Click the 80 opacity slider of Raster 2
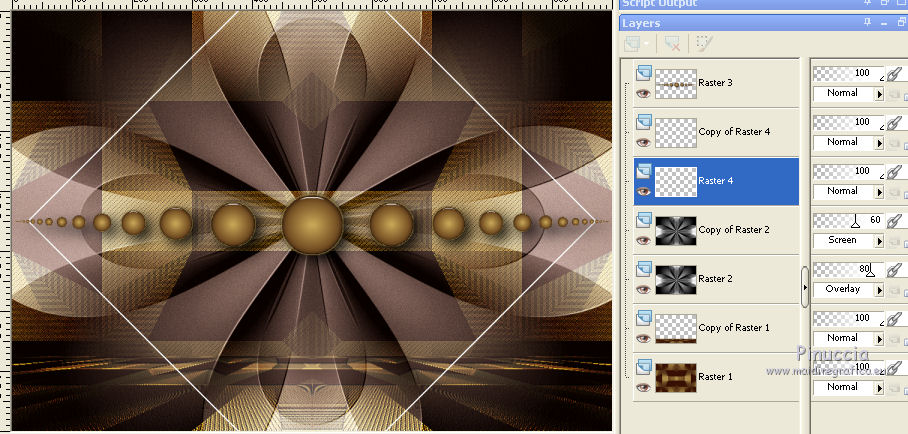908x434 pixels. pos(849,269)
